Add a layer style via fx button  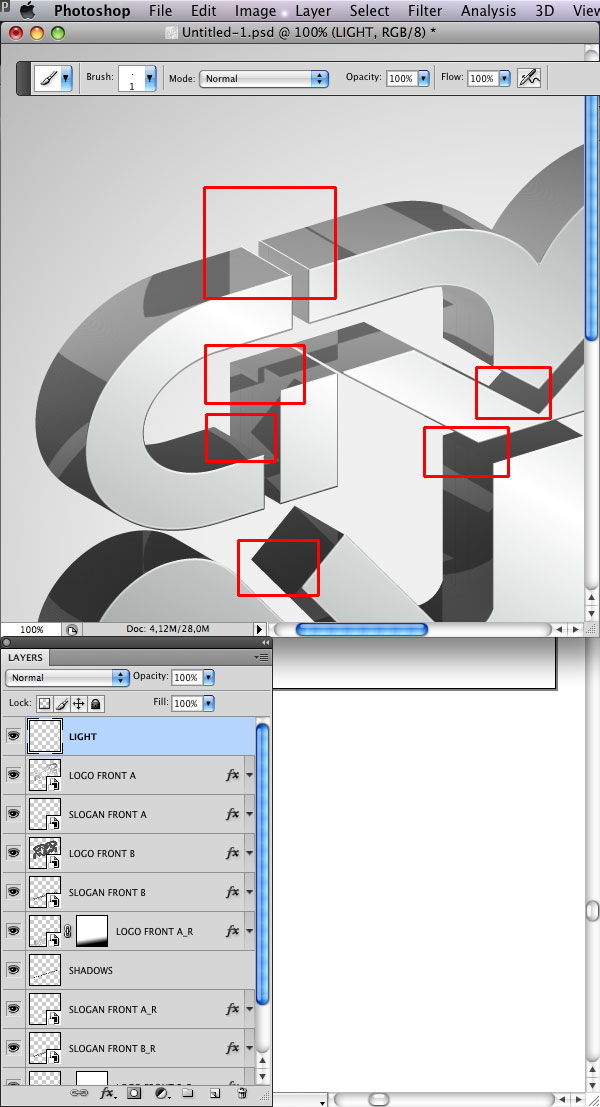[x=107, y=1093]
